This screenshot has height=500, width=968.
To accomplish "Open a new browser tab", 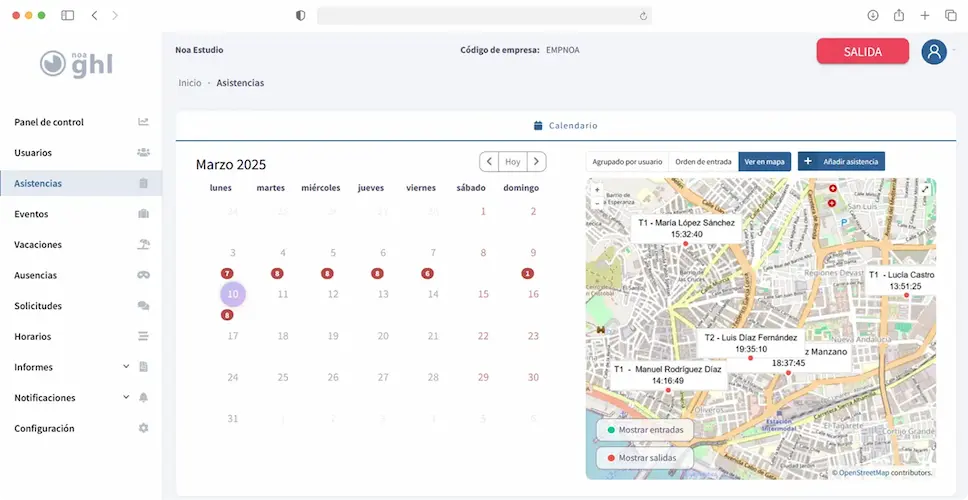I will coord(925,15).
